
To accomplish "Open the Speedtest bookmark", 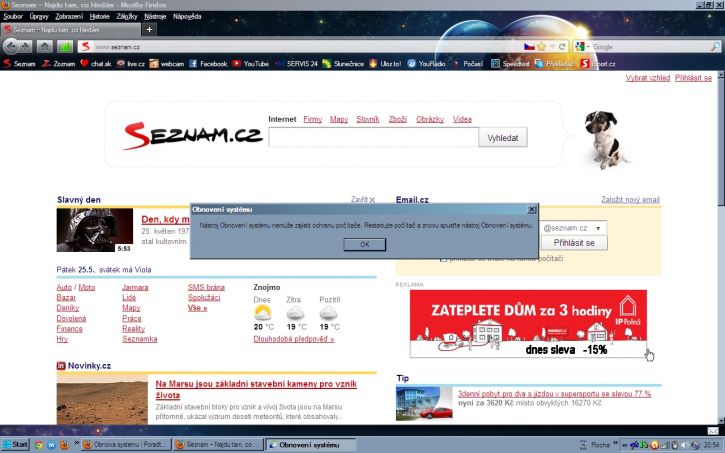I will pyautogui.click(x=510, y=64).
